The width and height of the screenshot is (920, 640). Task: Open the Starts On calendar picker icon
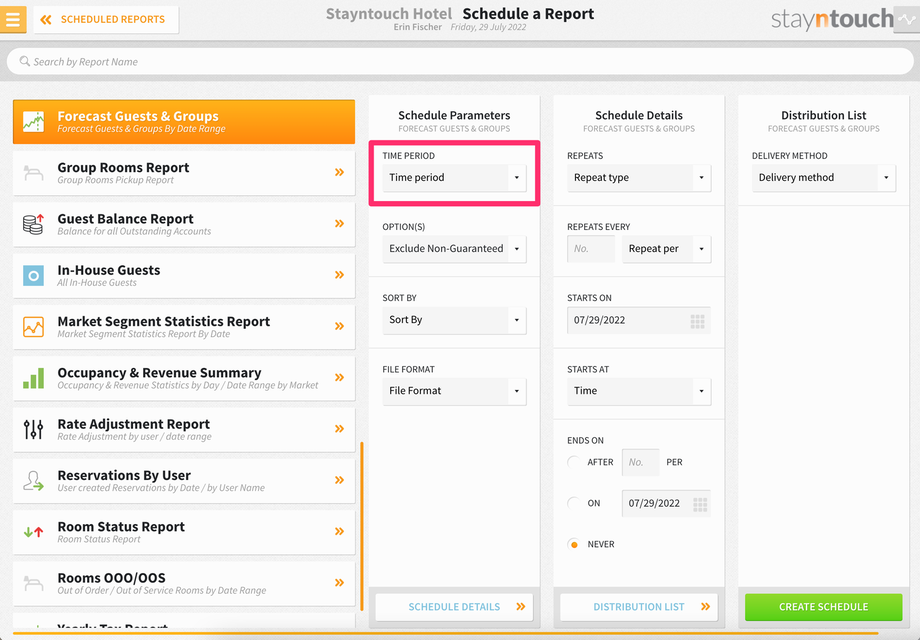click(697, 321)
